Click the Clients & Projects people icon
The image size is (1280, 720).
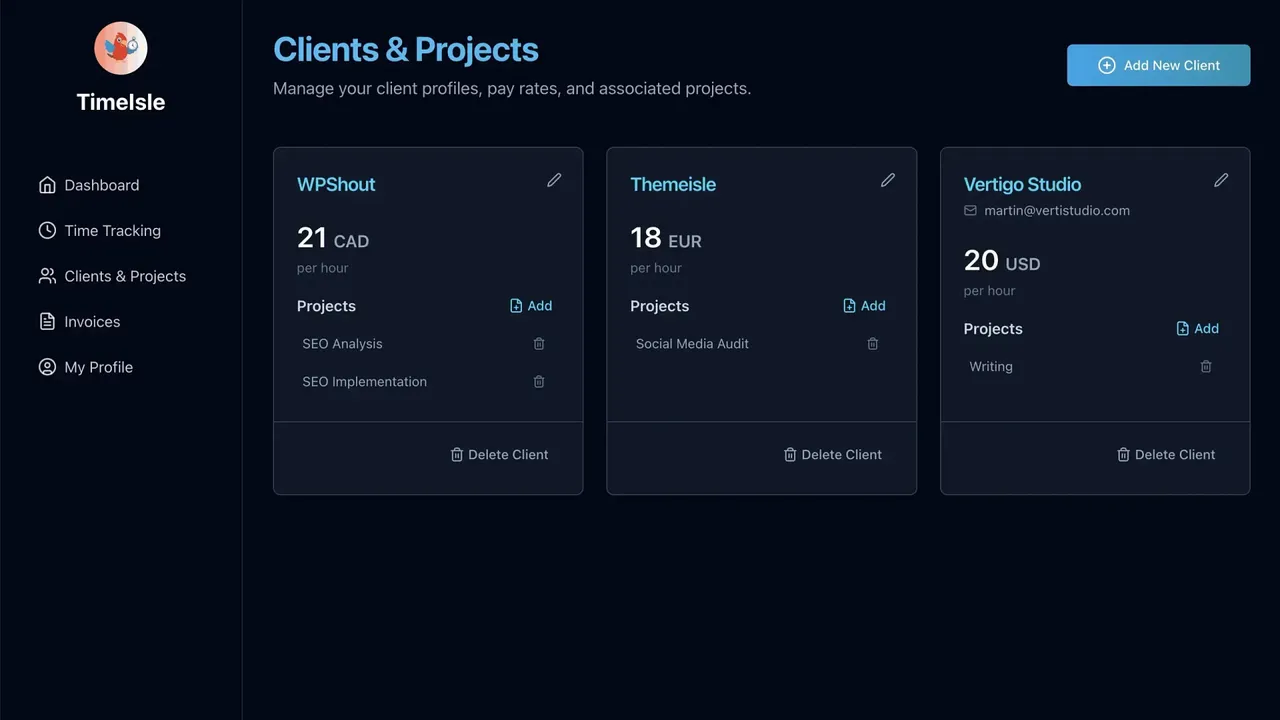coord(47,276)
